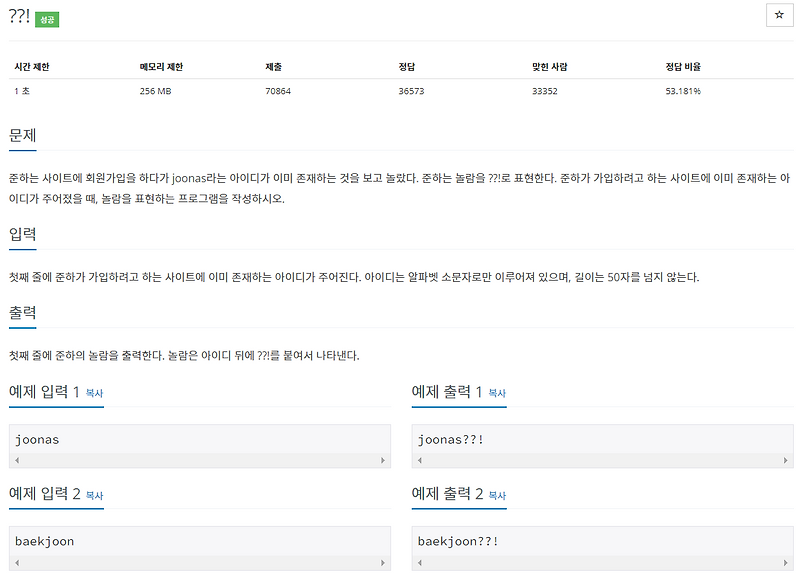Select the 입력 section heading

click(24, 233)
